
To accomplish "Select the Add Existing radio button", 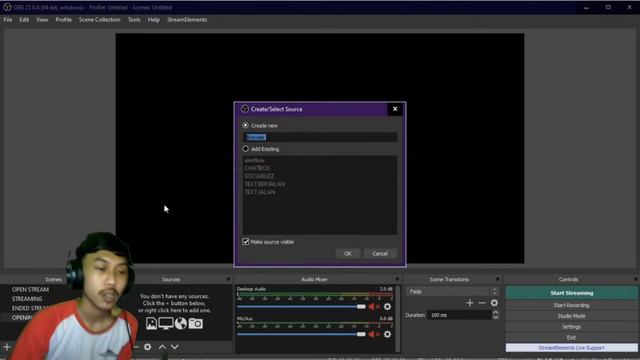I will click(245, 149).
